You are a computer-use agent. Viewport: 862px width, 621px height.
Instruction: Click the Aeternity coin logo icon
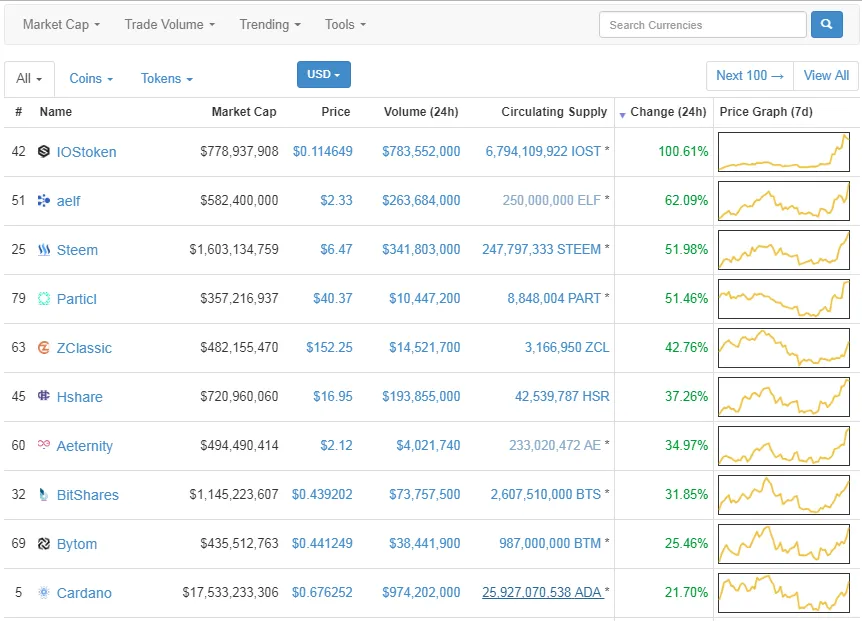[44, 444]
